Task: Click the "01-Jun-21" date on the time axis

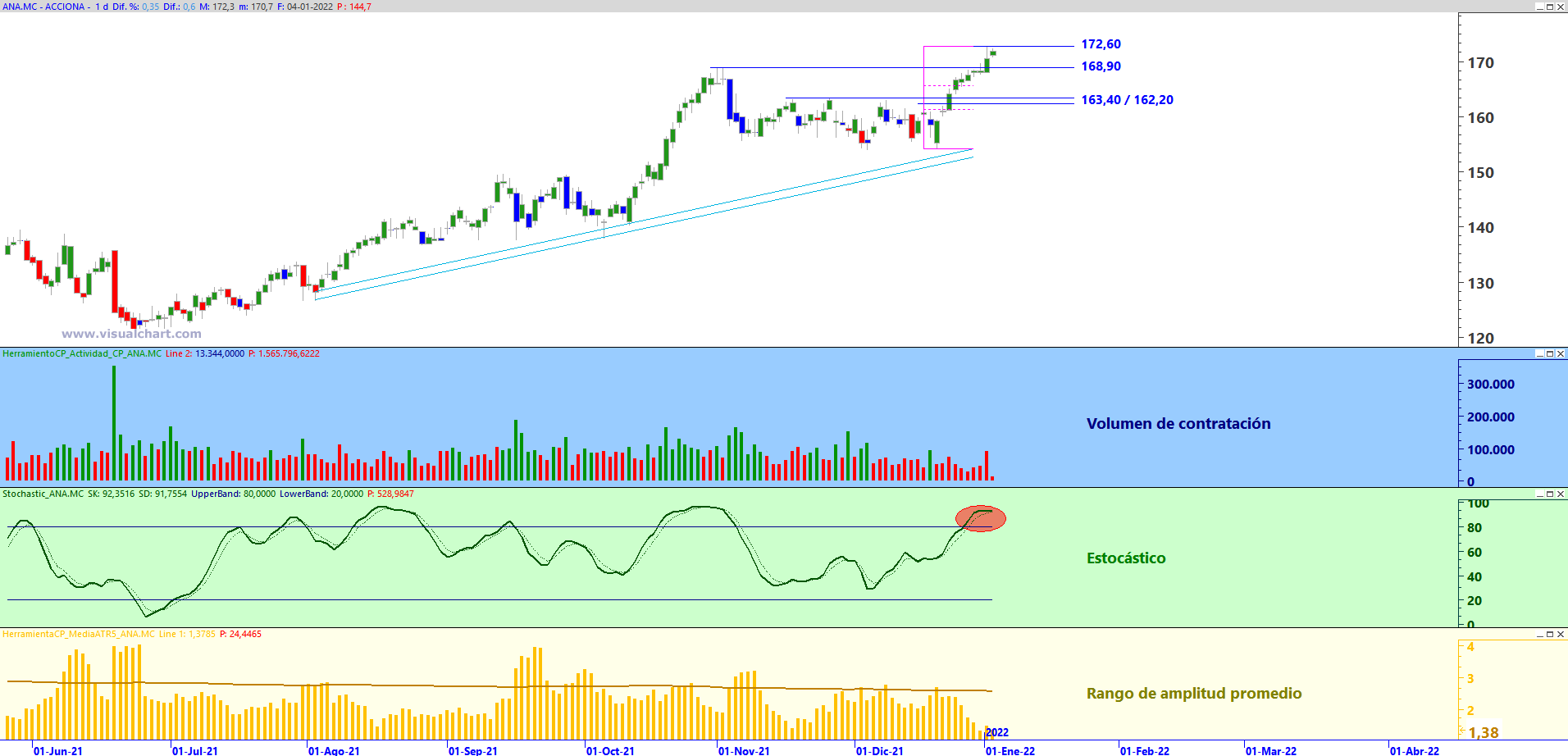Action: coord(58,751)
